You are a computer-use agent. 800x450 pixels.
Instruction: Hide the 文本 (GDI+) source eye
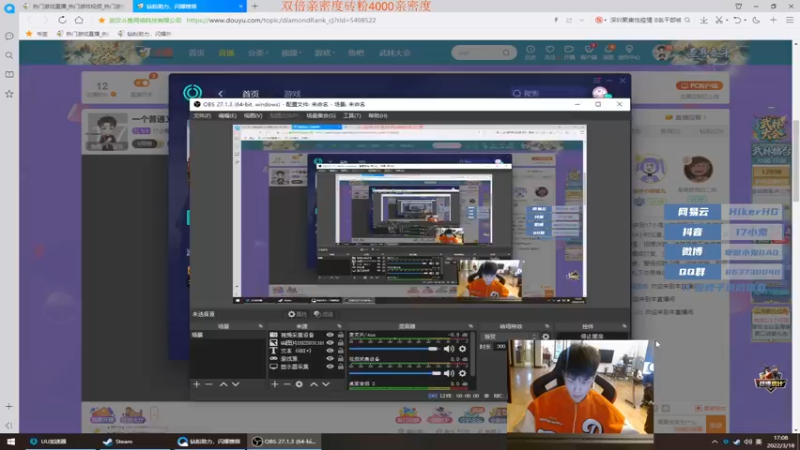click(330, 351)
